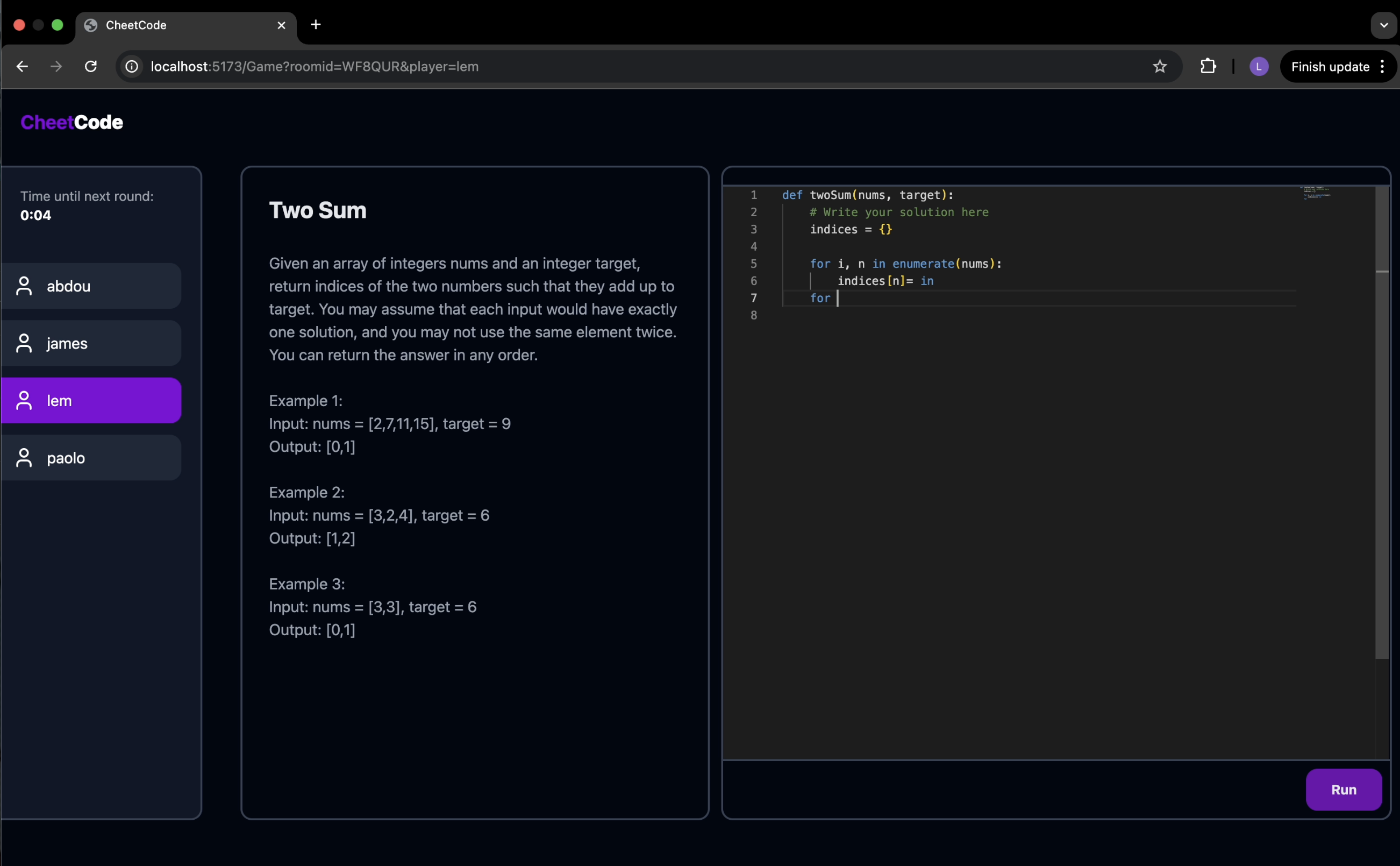The width and height of the screenshot is (1400, 866).
Task: Click the URL address bar field
Action: click(x=630, y=67)
